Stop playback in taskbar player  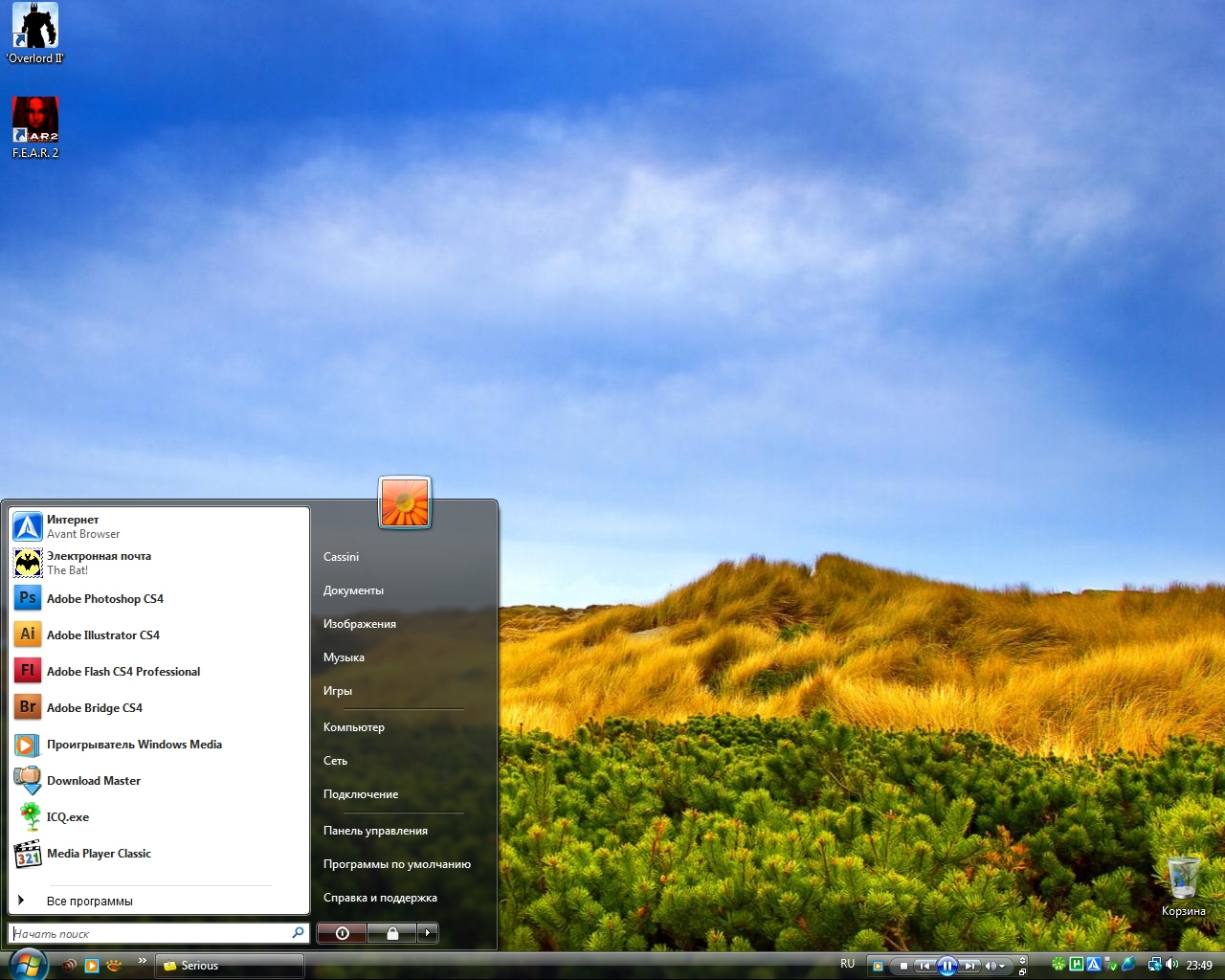pos(903,966)
